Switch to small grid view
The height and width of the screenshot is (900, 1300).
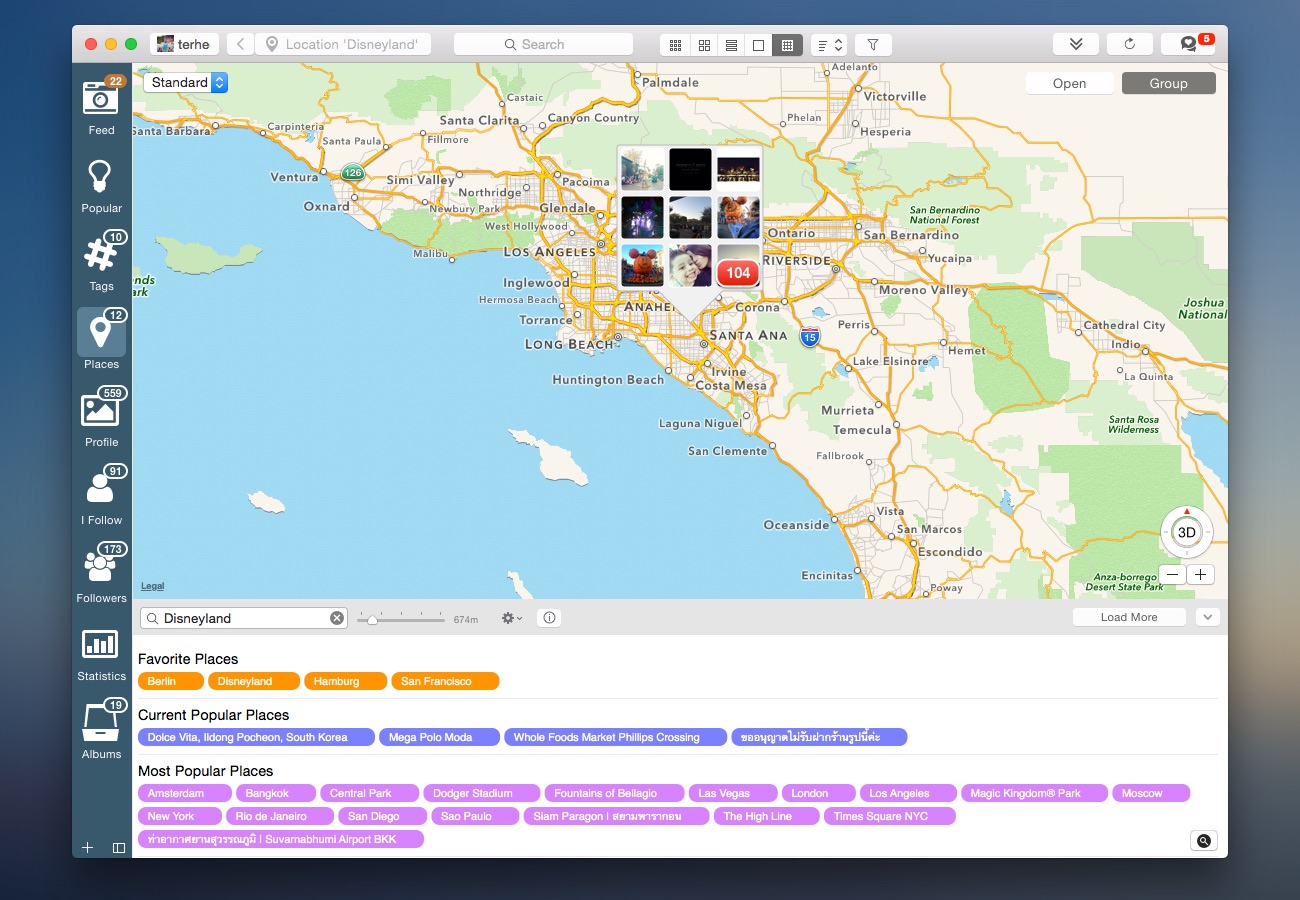coord(675,45)
